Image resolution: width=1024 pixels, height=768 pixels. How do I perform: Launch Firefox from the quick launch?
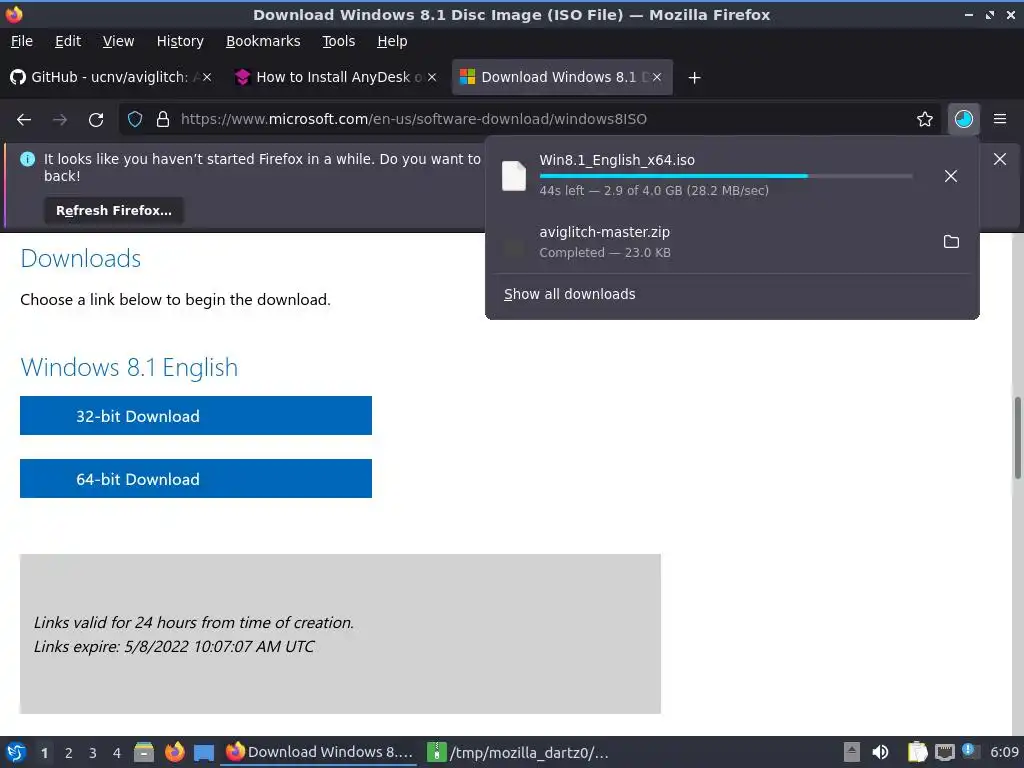174,752
